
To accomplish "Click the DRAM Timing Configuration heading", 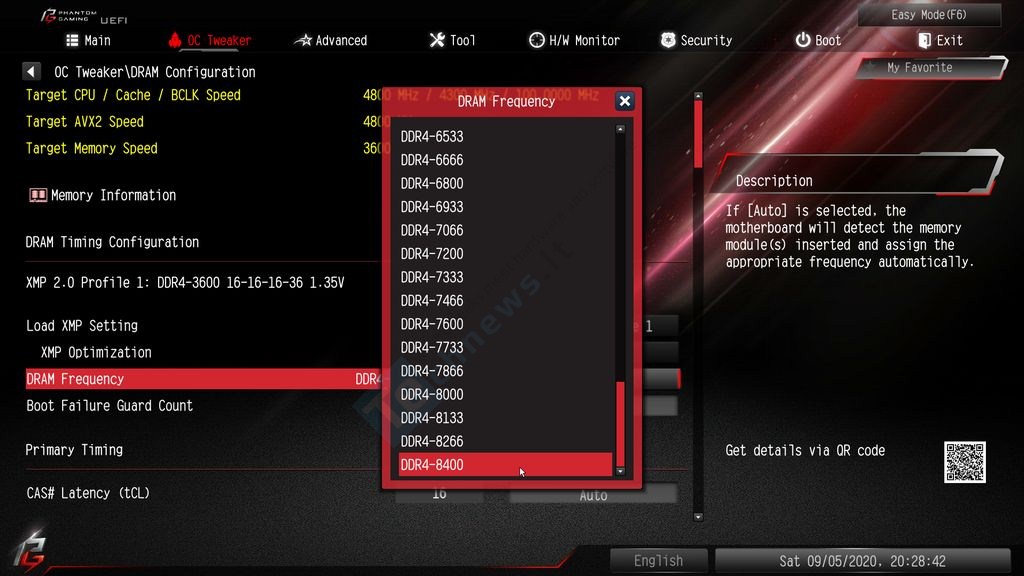I will click(x=112, y=242).
